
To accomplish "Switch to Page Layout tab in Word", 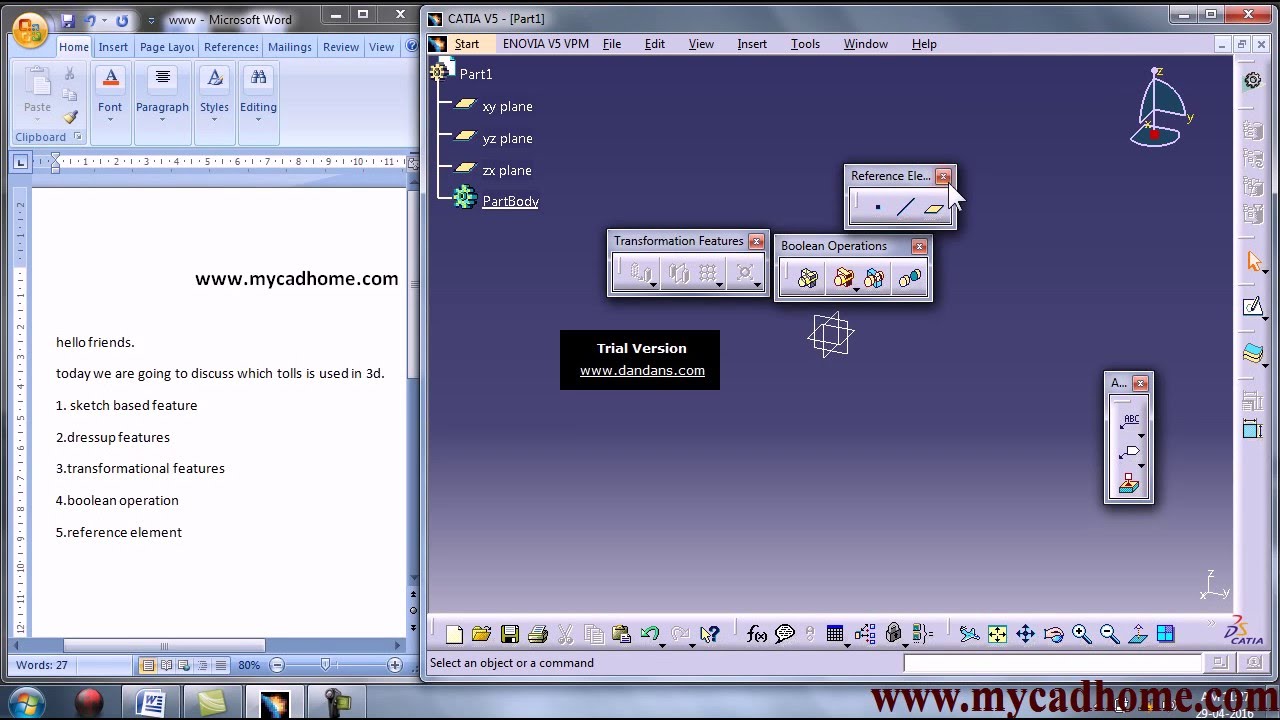I will click(167, 47).
